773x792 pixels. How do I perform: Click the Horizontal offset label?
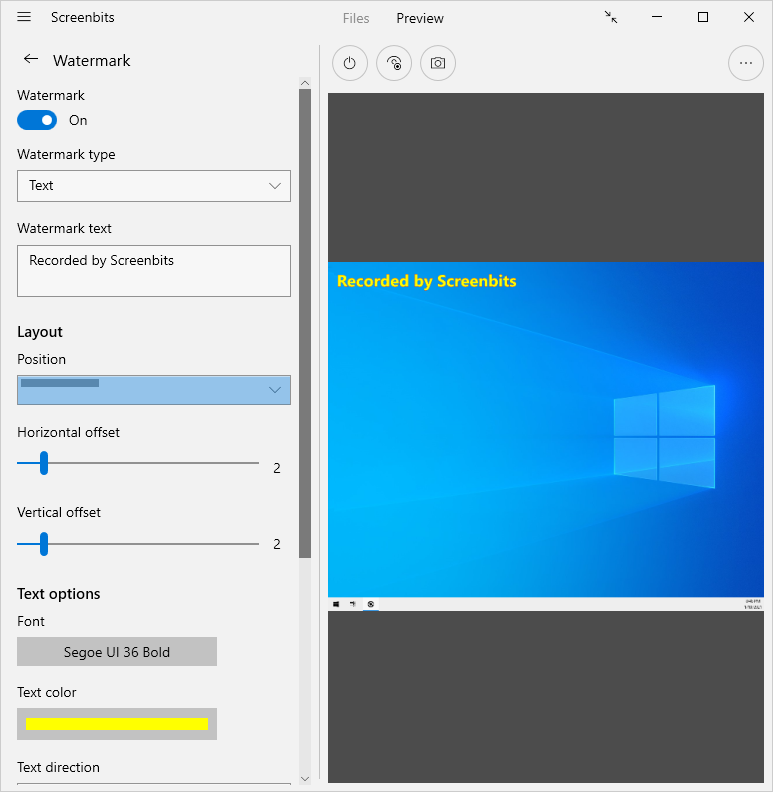[x=68, y=432]
